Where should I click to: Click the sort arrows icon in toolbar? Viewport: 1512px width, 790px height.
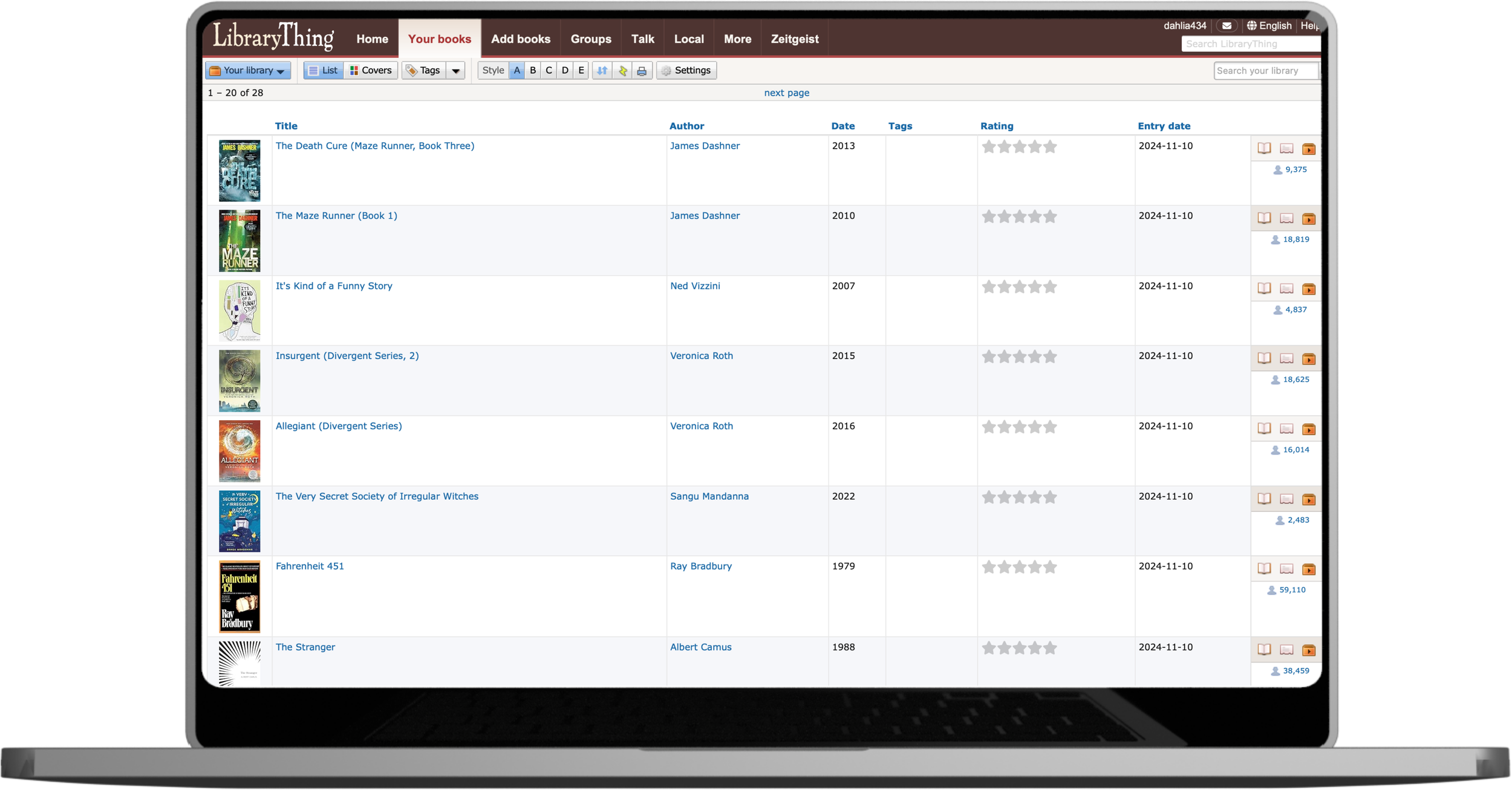click(x=602, y=71)
